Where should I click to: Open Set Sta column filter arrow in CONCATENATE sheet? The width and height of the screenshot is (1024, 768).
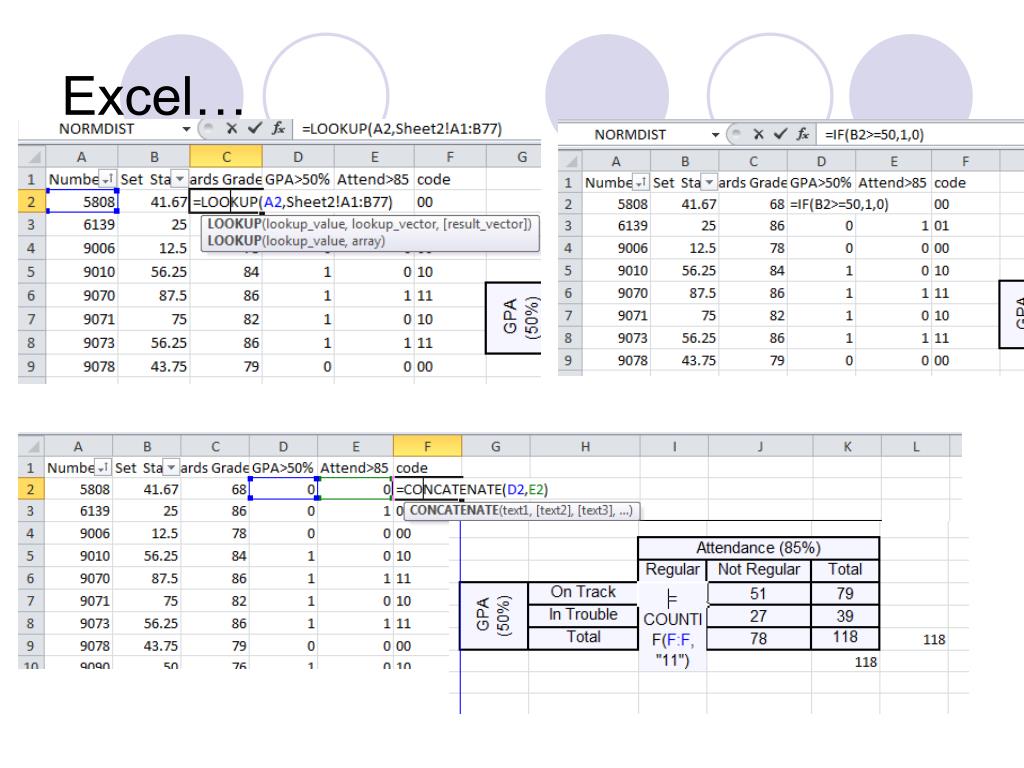pyautogui.click(x=171, y=468)
